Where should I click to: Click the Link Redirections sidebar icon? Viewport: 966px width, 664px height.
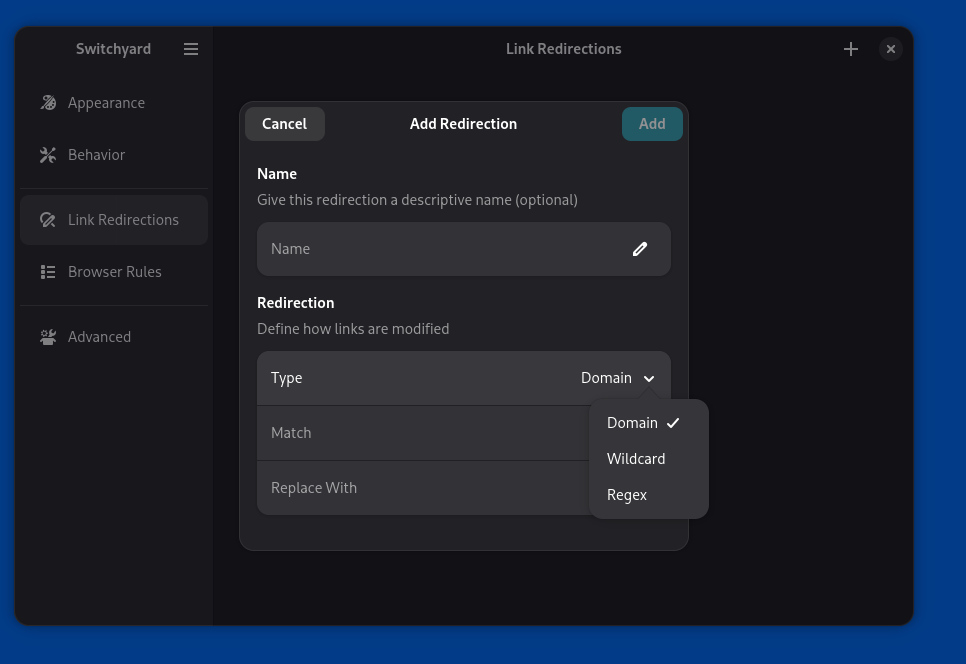[48, 220]
